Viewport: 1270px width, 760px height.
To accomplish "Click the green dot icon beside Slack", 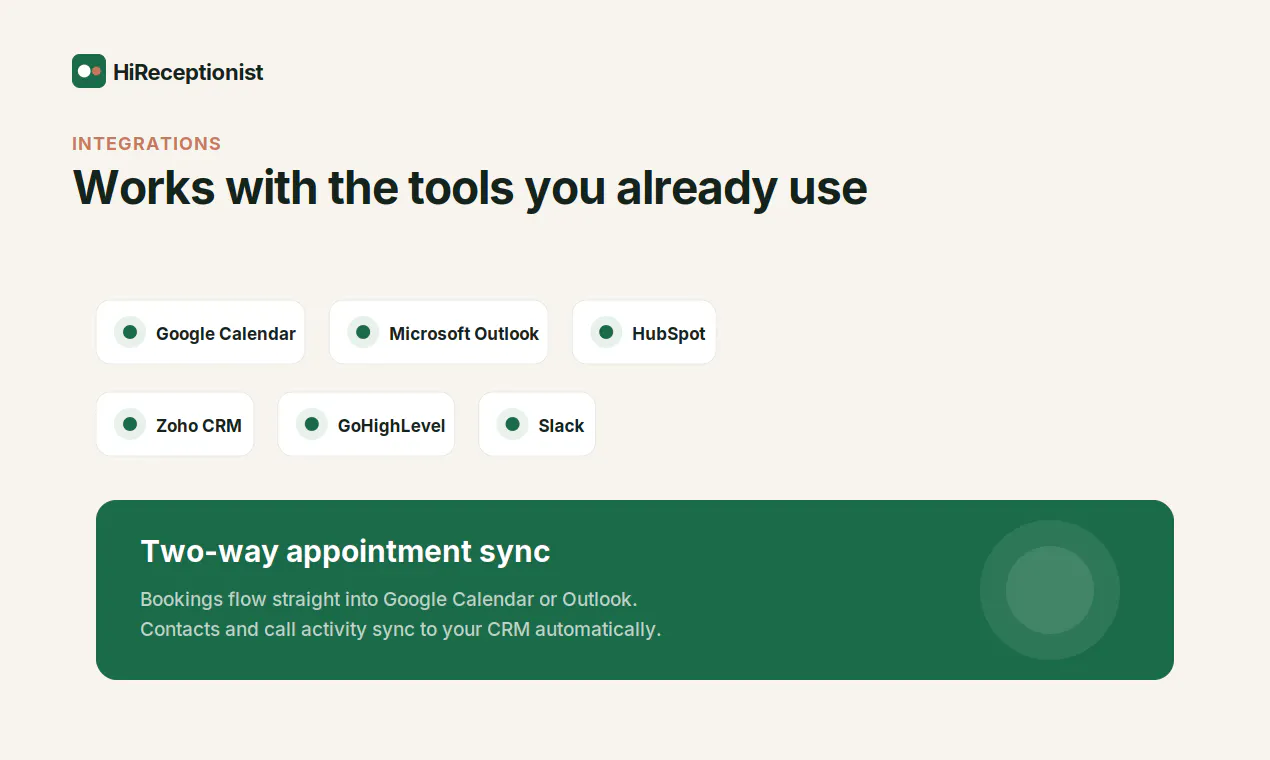I will 512,424.
